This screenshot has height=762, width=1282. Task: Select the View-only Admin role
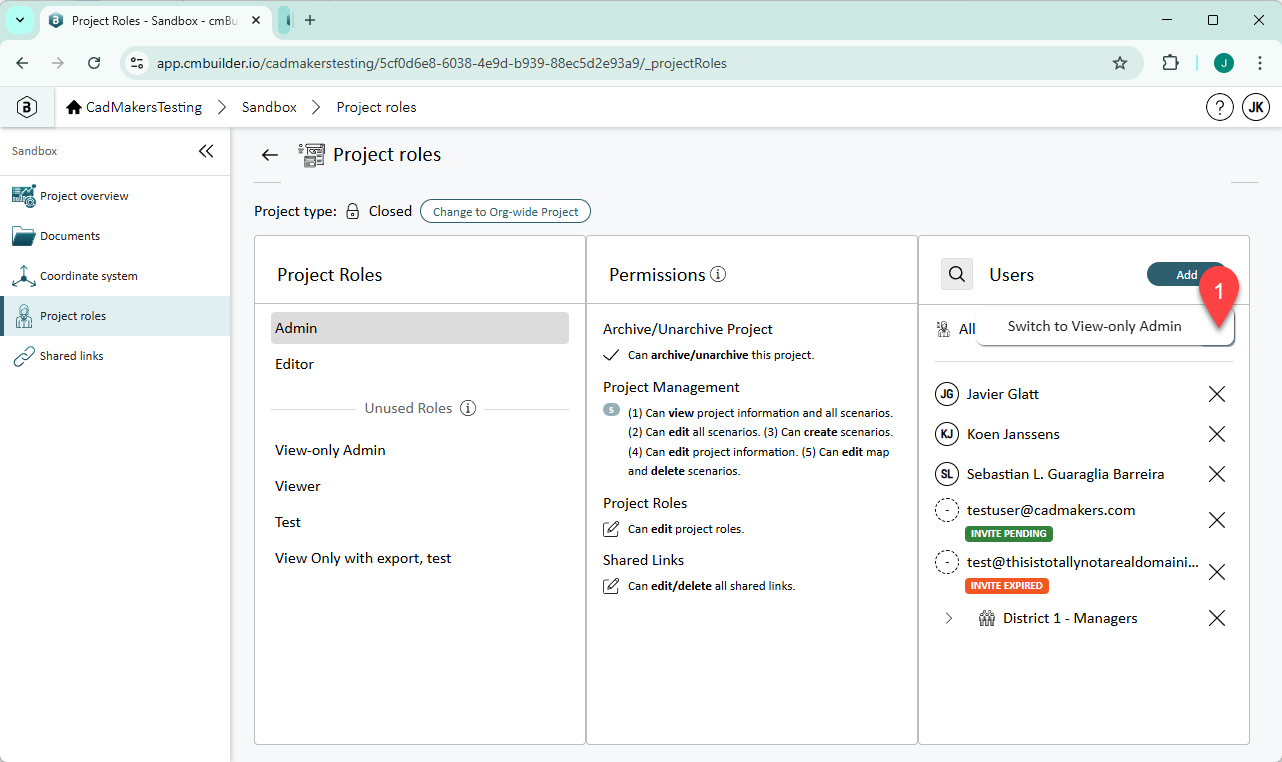coord(420,450)
